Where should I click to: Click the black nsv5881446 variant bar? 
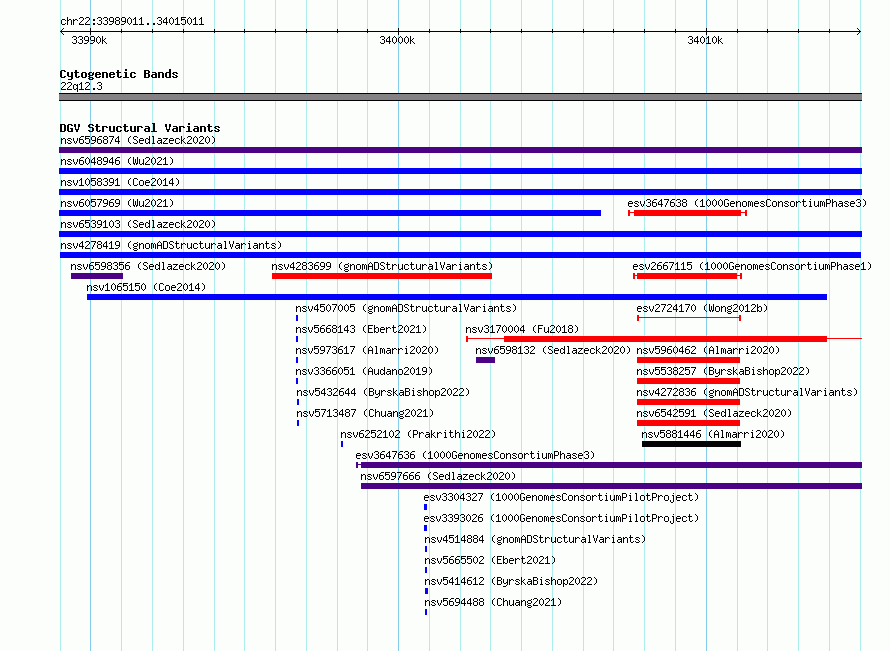tap(691, 444)
